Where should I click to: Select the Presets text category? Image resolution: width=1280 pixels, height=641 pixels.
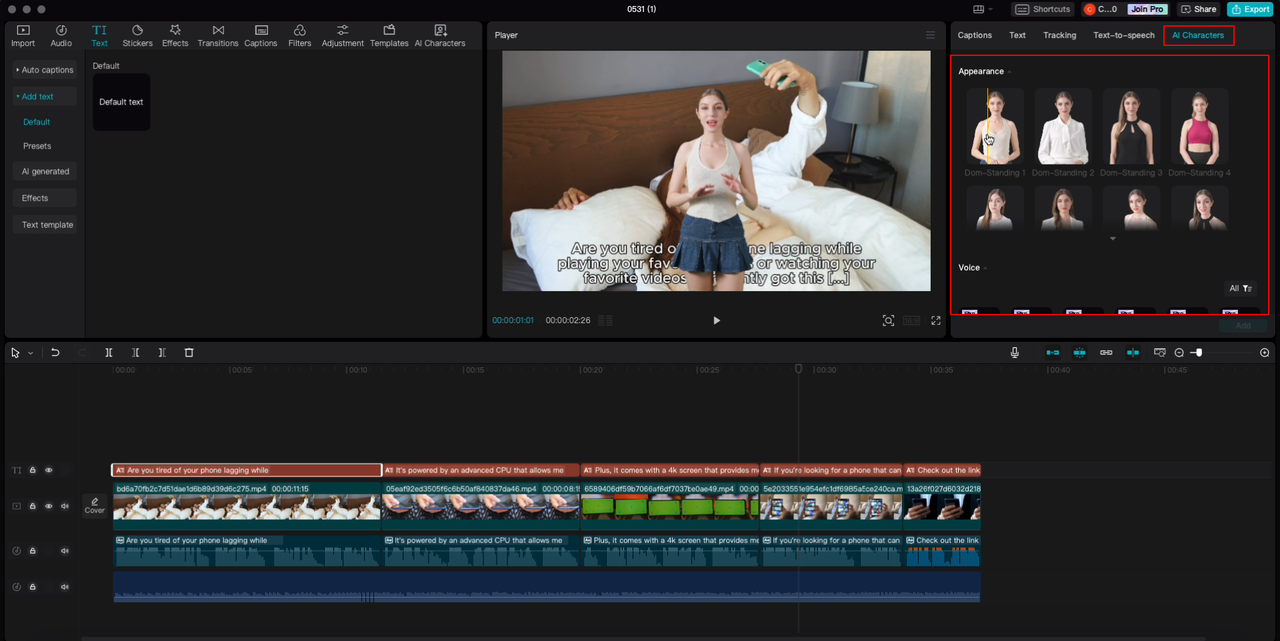click(x=37, y=146)
